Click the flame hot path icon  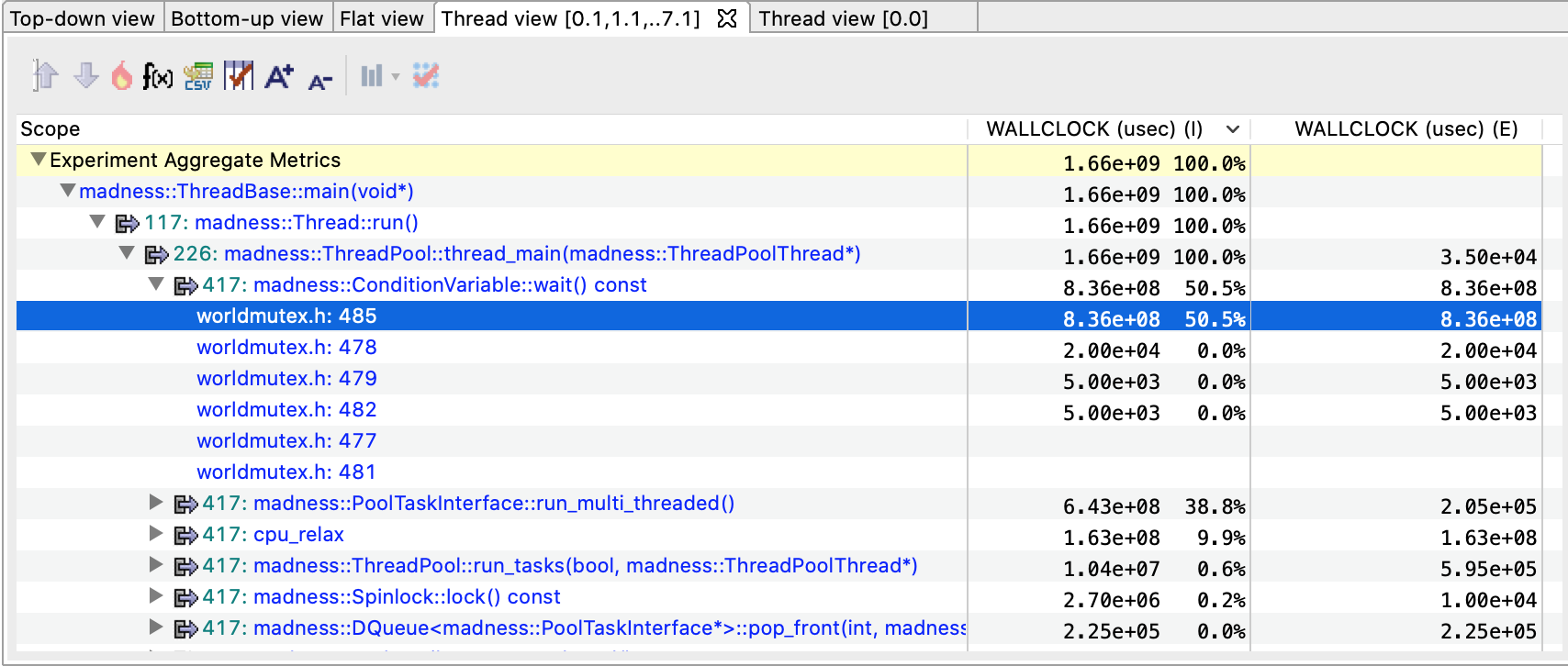coord(121,75)
